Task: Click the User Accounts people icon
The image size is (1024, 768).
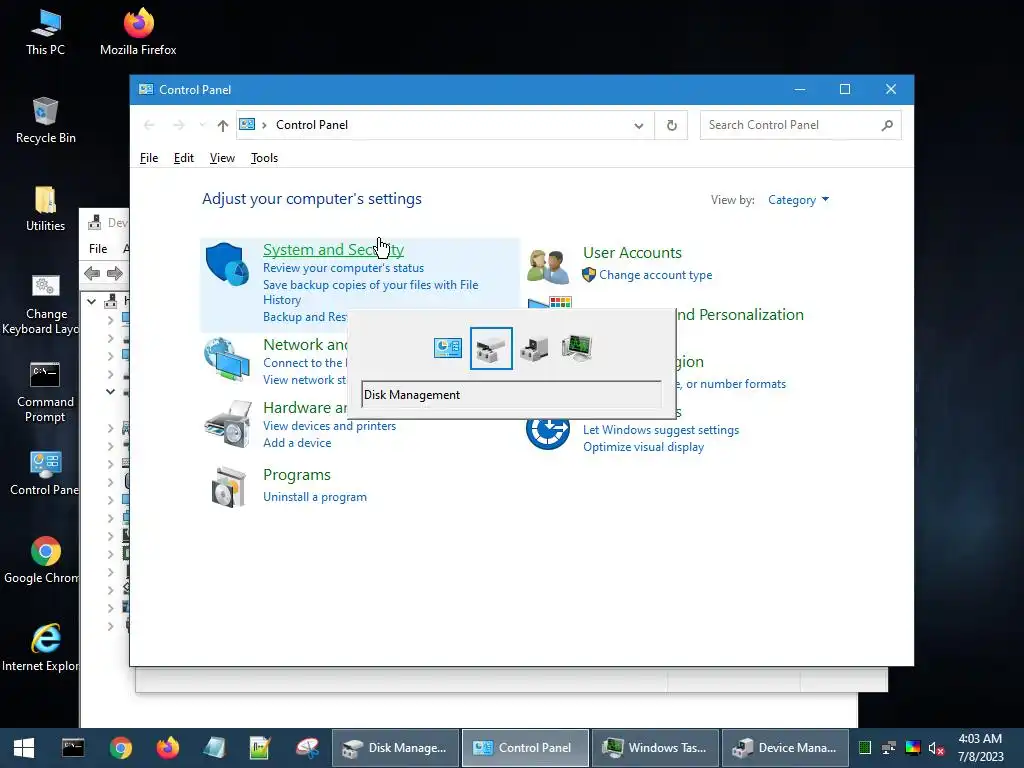Action: coord(548,266)
